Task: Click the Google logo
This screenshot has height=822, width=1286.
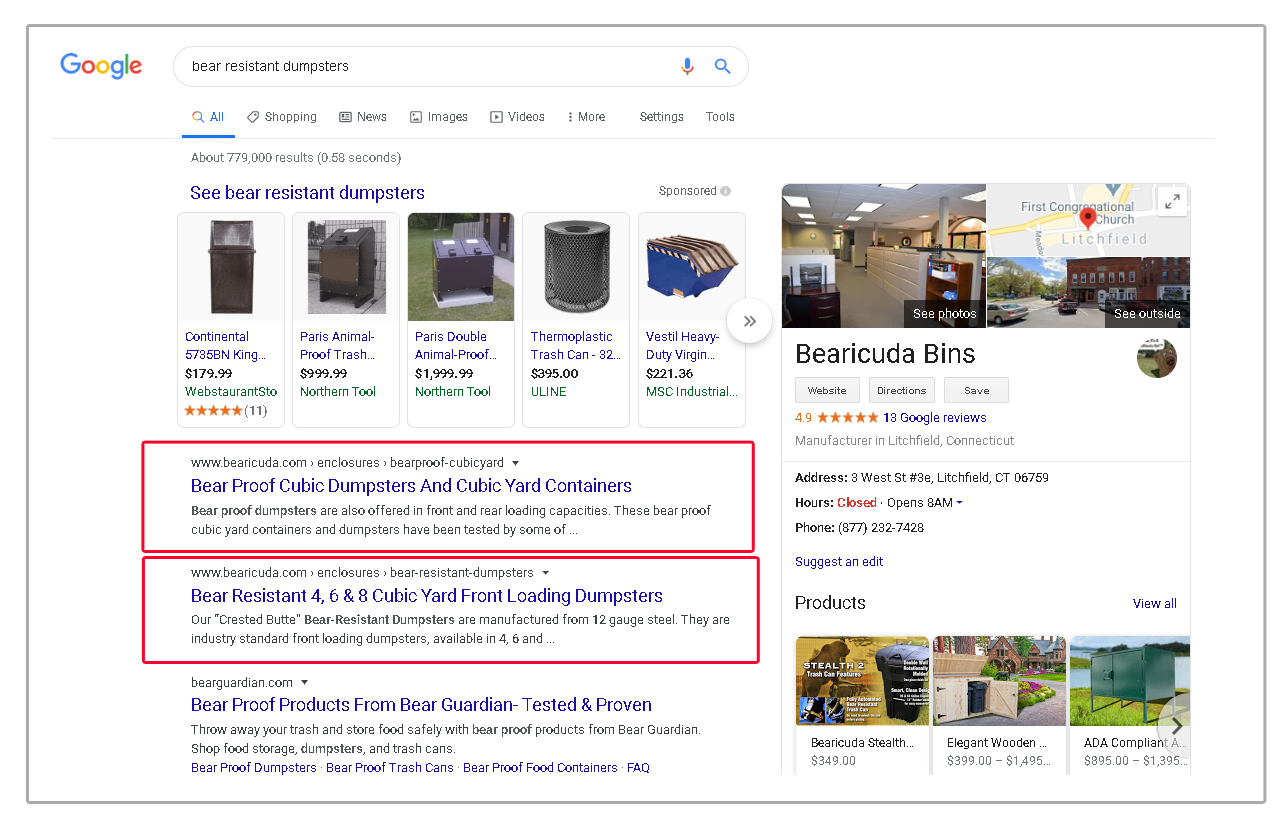Action: coord(101,66)
